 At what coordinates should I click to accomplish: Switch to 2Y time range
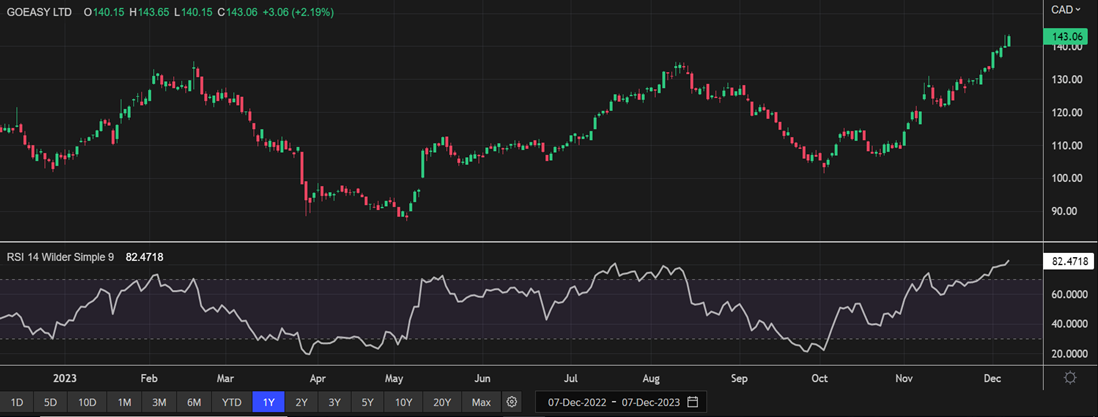(x=302, y=402)
